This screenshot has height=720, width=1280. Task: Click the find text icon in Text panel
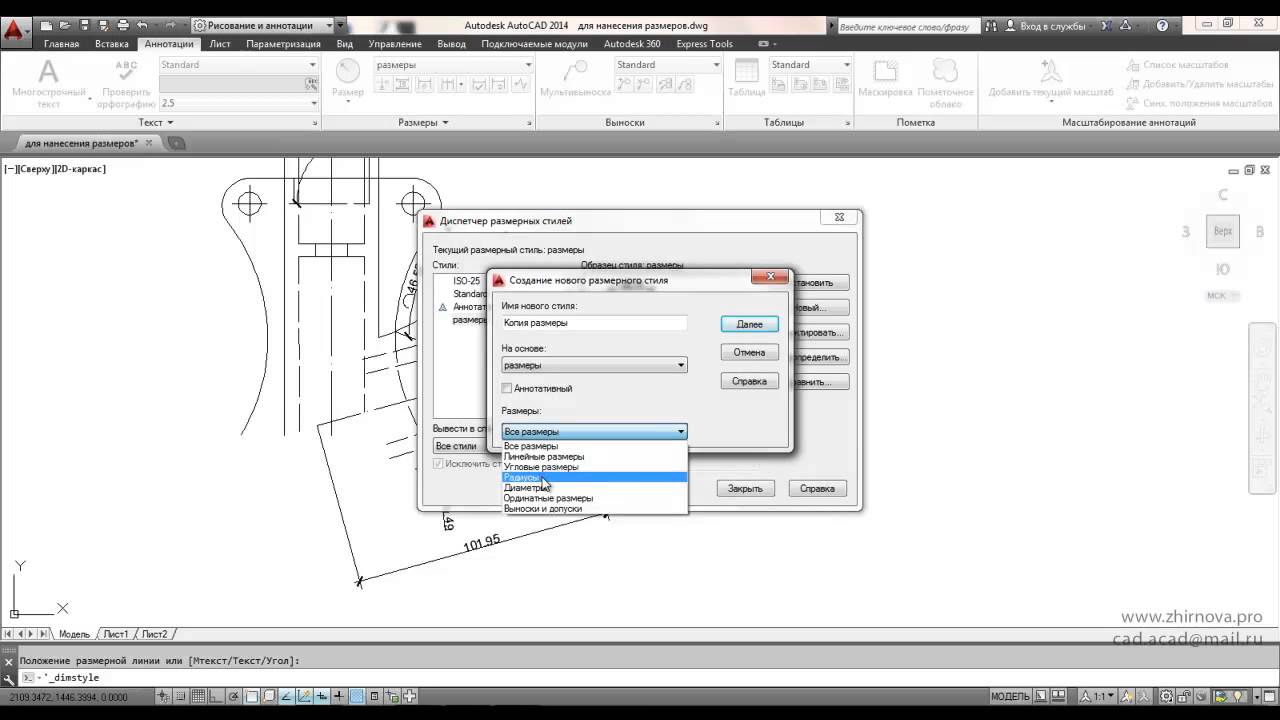coord(312,84)
